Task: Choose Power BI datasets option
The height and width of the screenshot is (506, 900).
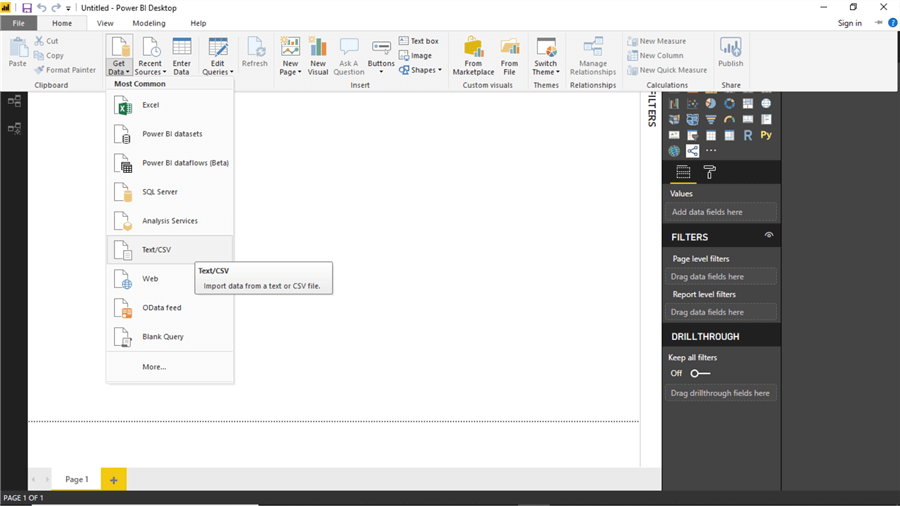Action: click(170, 134)
